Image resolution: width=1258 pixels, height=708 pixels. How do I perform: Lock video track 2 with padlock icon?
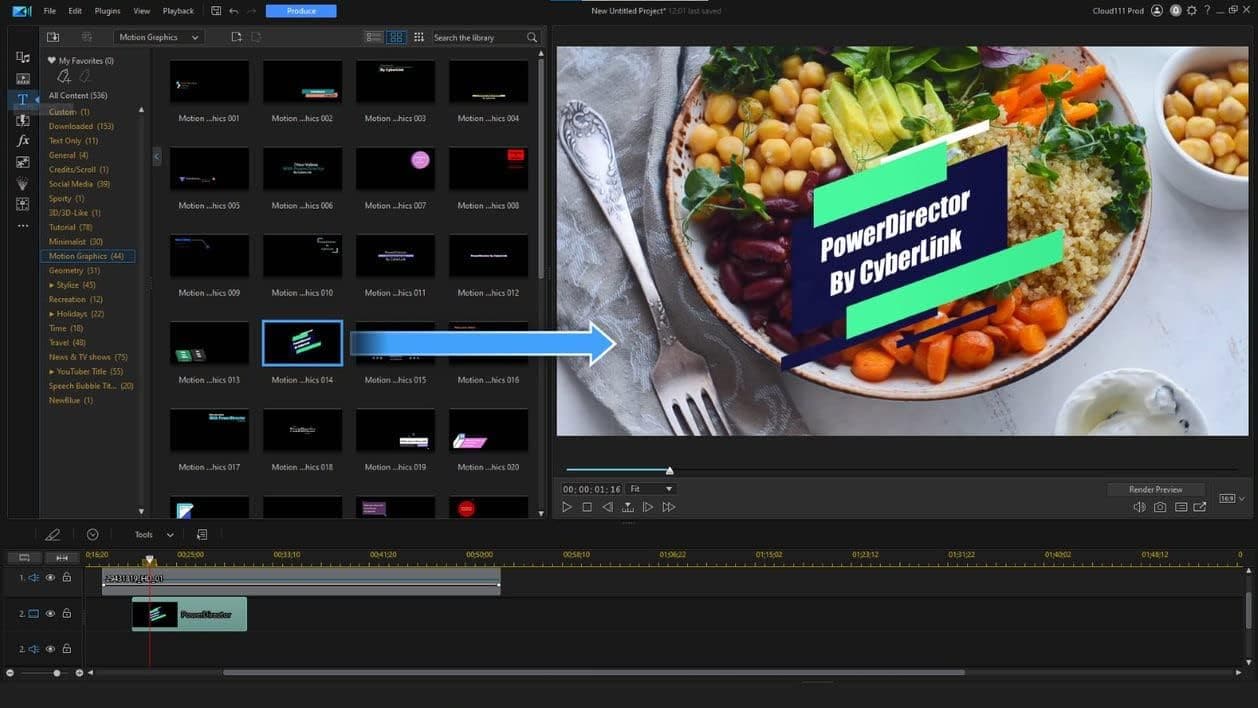coord(67,613)
